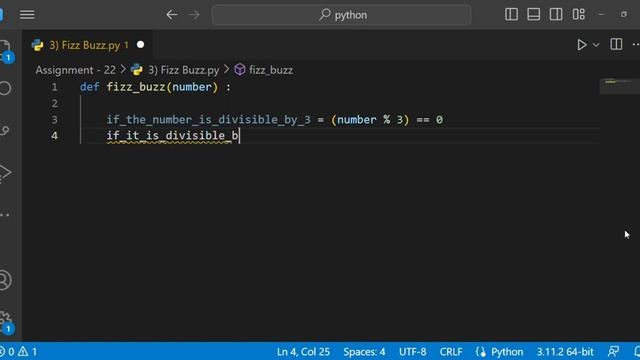Screen dimensions: 640x360
Task: Toggle the bottom panel layout icon
Action: coord(533,14)
